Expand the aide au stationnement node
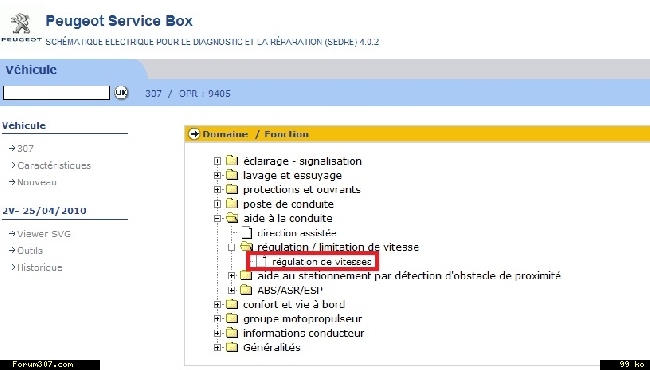The width and height of the screenshot is (650, 370). point(232,276)
